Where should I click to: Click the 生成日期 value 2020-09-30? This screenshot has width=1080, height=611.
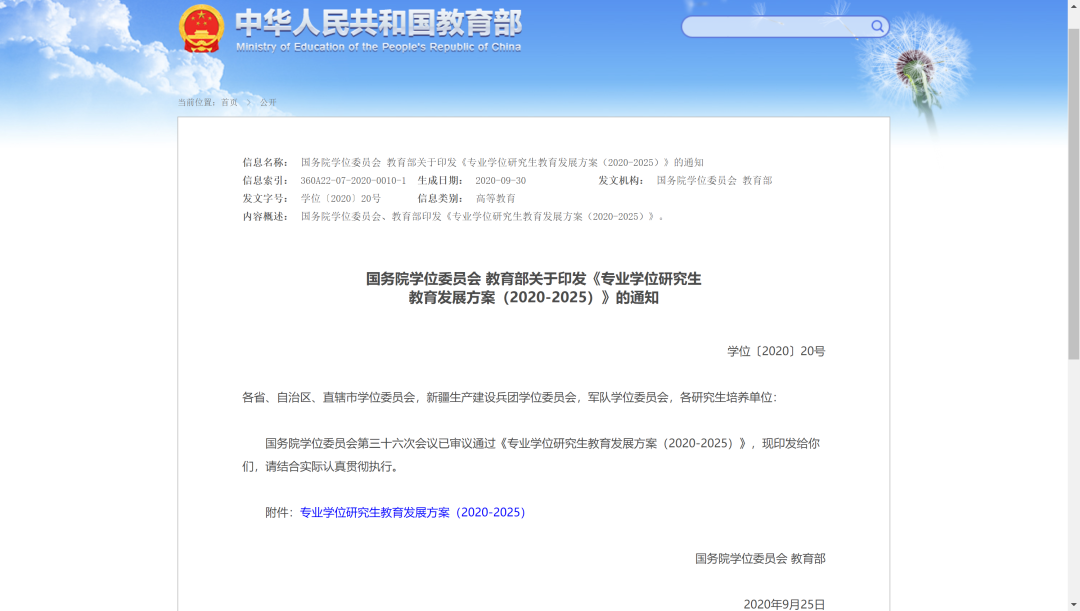point(500,181)
